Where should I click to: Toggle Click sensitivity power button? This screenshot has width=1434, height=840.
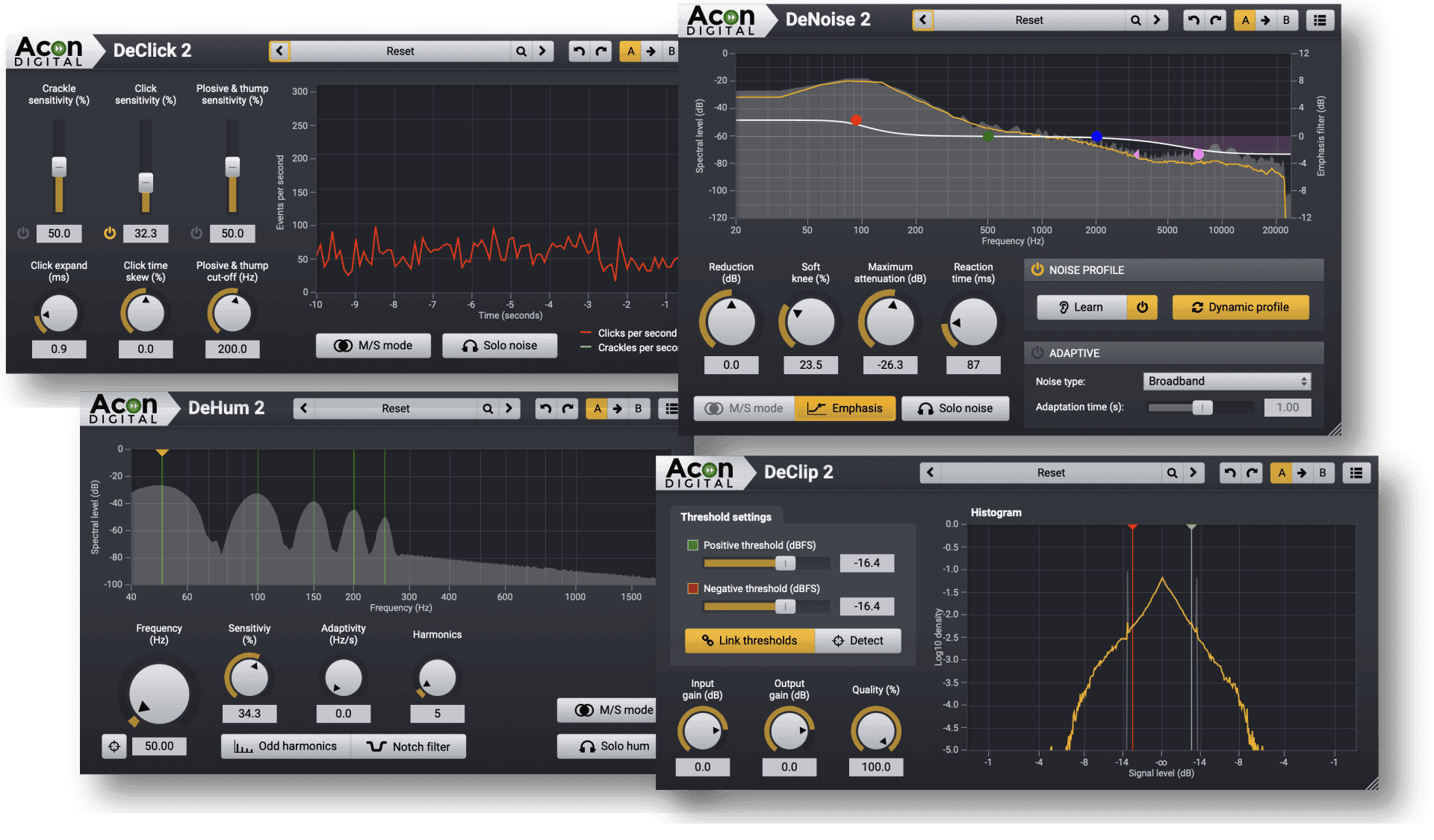click(x=110, y=233)
